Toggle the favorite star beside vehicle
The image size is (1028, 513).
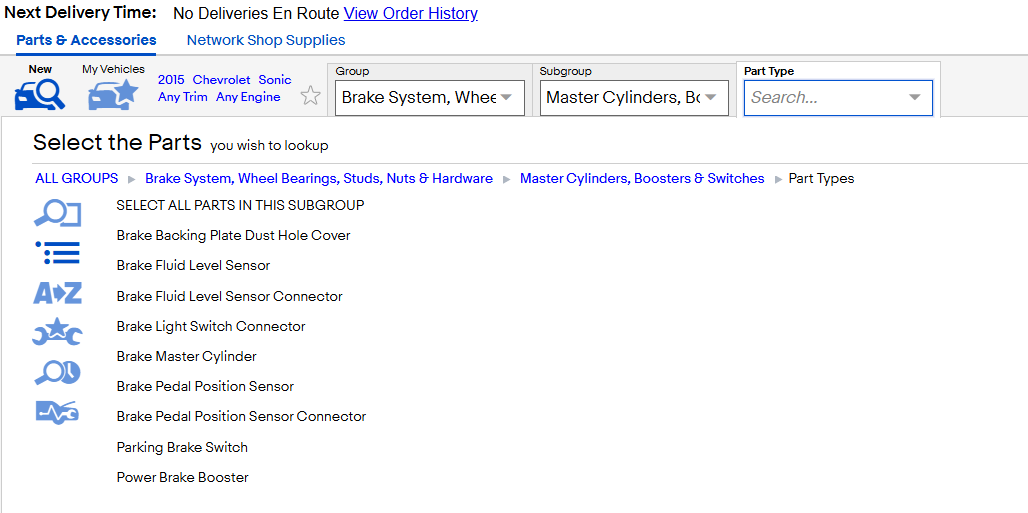click(x=311, y=96)
